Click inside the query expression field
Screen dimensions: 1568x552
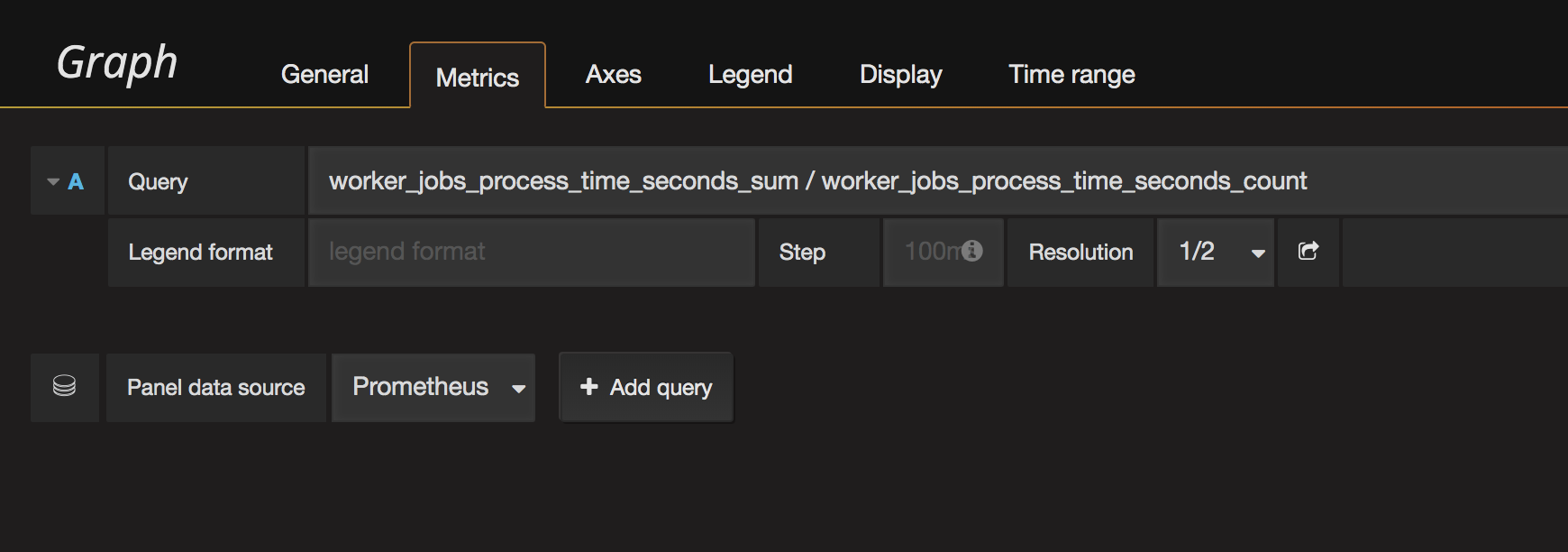coord(937,180)
